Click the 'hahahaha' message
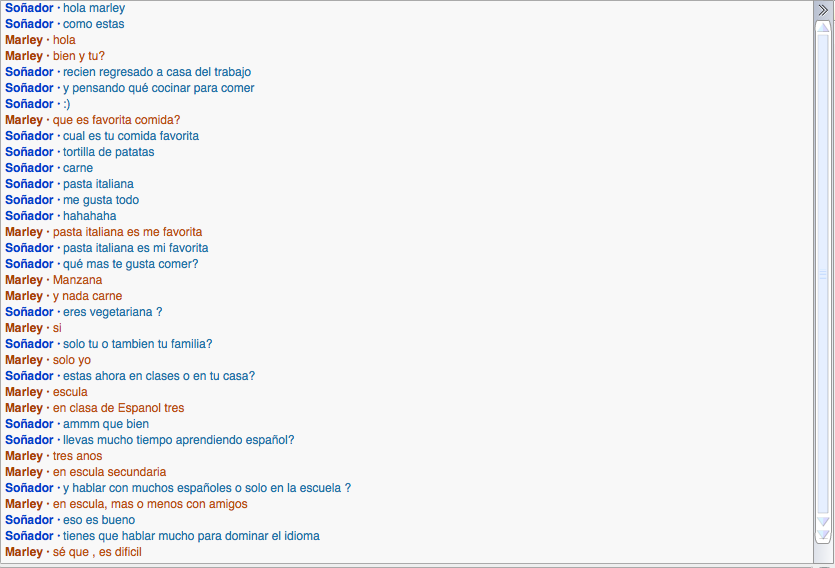This screenshot has height=568, width=835. 89,216
